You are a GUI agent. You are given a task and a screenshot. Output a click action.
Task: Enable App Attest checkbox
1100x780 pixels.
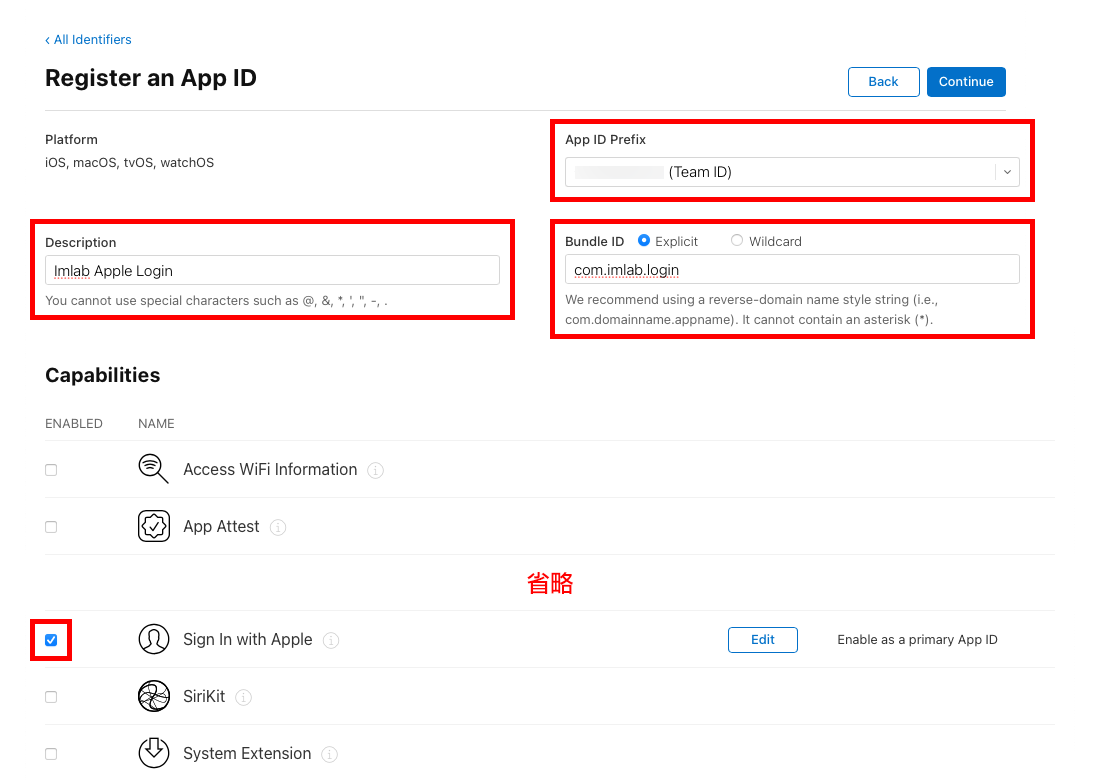pyautogui.click(x=51, y=527)
